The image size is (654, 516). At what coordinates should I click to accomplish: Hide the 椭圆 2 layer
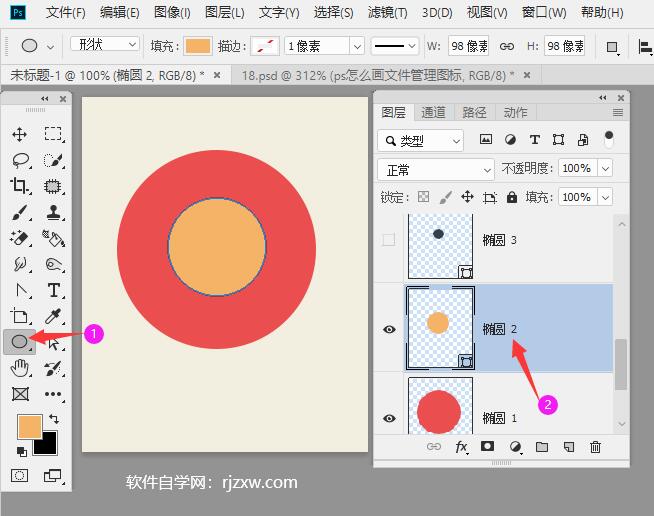coord(389,329)
